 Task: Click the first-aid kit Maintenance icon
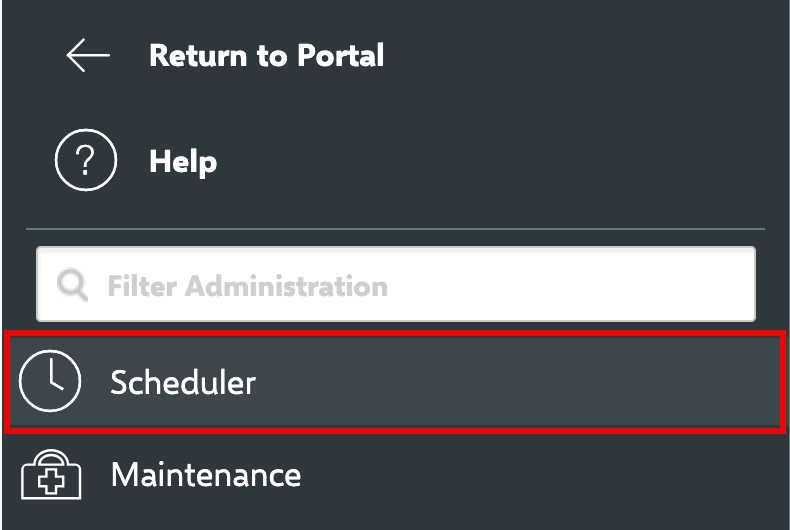(x=49, y=473)
